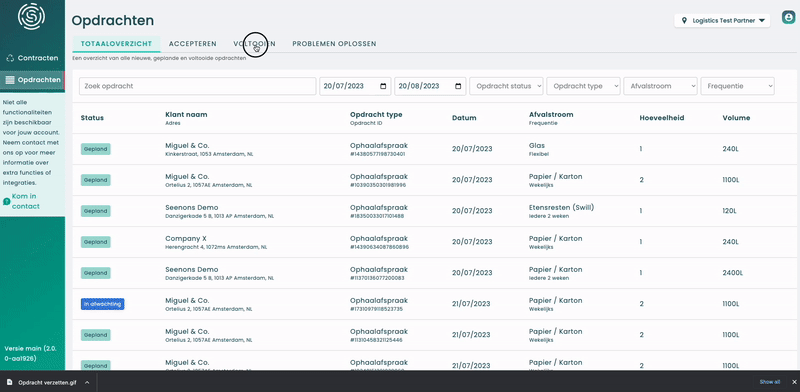
Task: Click order ID #11310458321125446
Action: pyautogui.click(x=376, y=340)
